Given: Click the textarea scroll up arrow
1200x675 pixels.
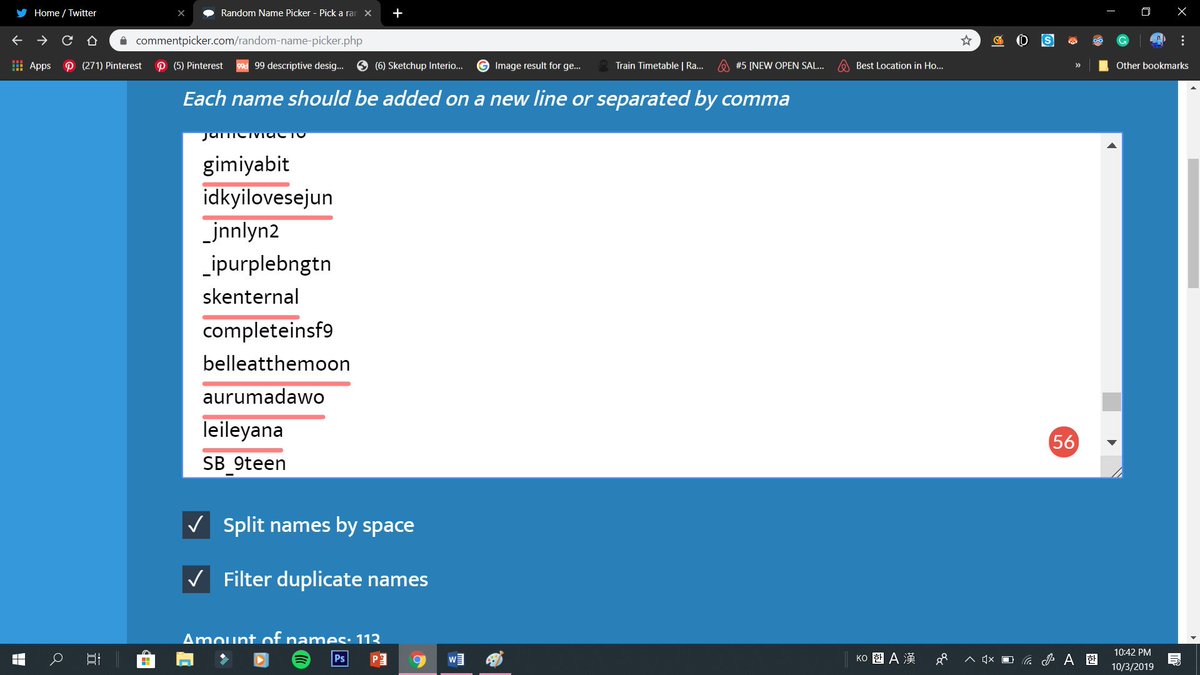Looking at the screenshot, I should pos(1111,145).
